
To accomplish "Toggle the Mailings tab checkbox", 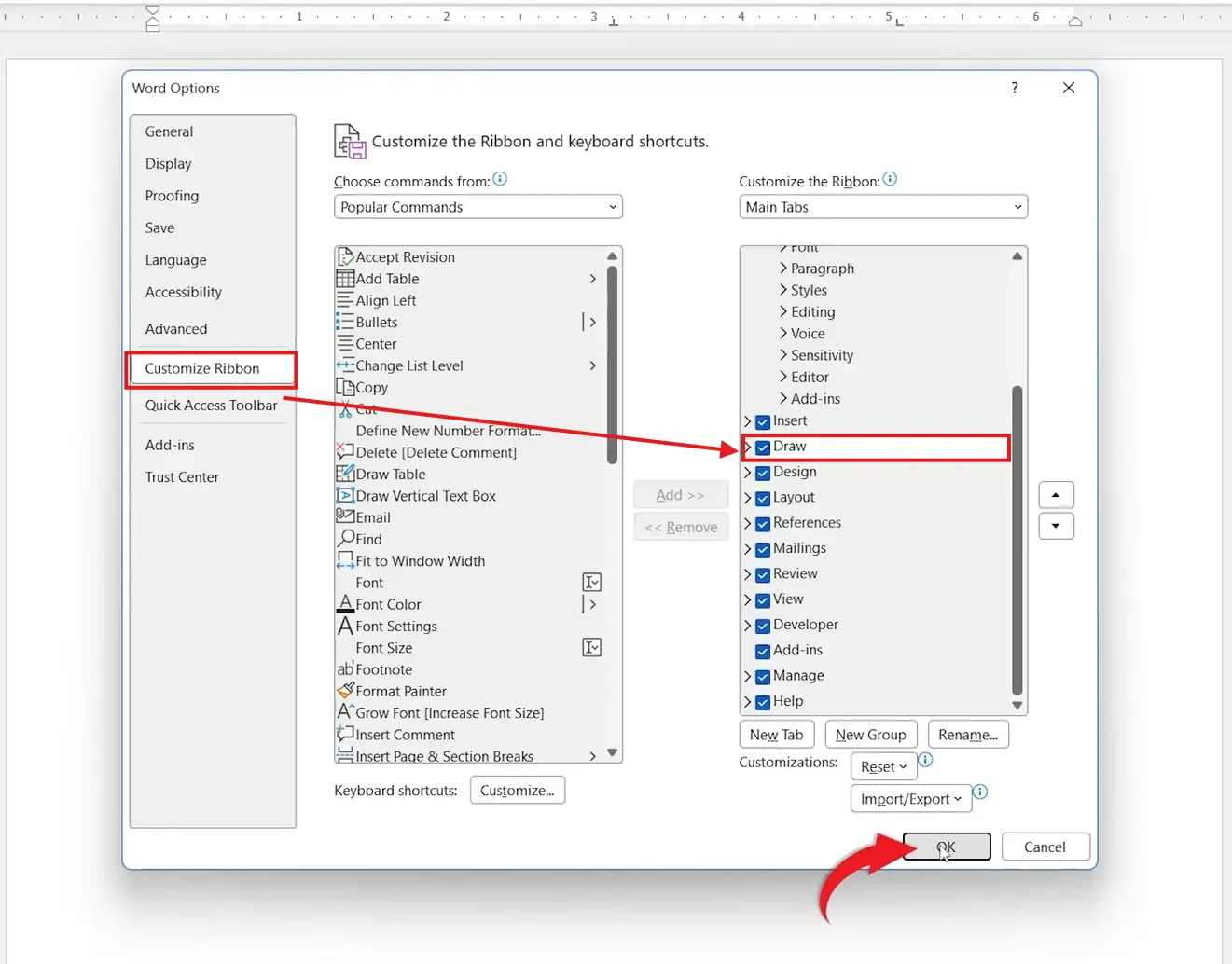I will pyautogui.click(x=763, y=549).
